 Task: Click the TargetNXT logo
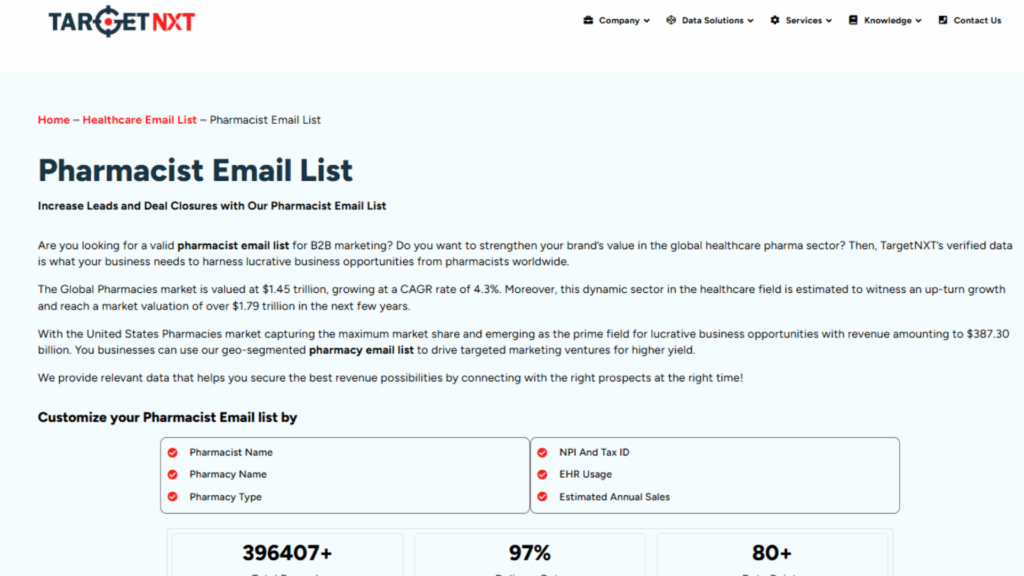(122, 21)
